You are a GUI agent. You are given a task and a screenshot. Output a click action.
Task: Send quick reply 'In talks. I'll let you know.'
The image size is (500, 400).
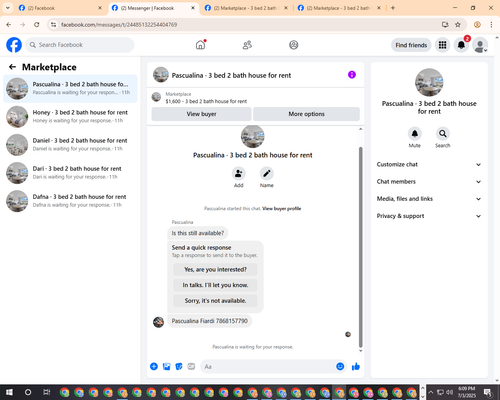[215, 285]
